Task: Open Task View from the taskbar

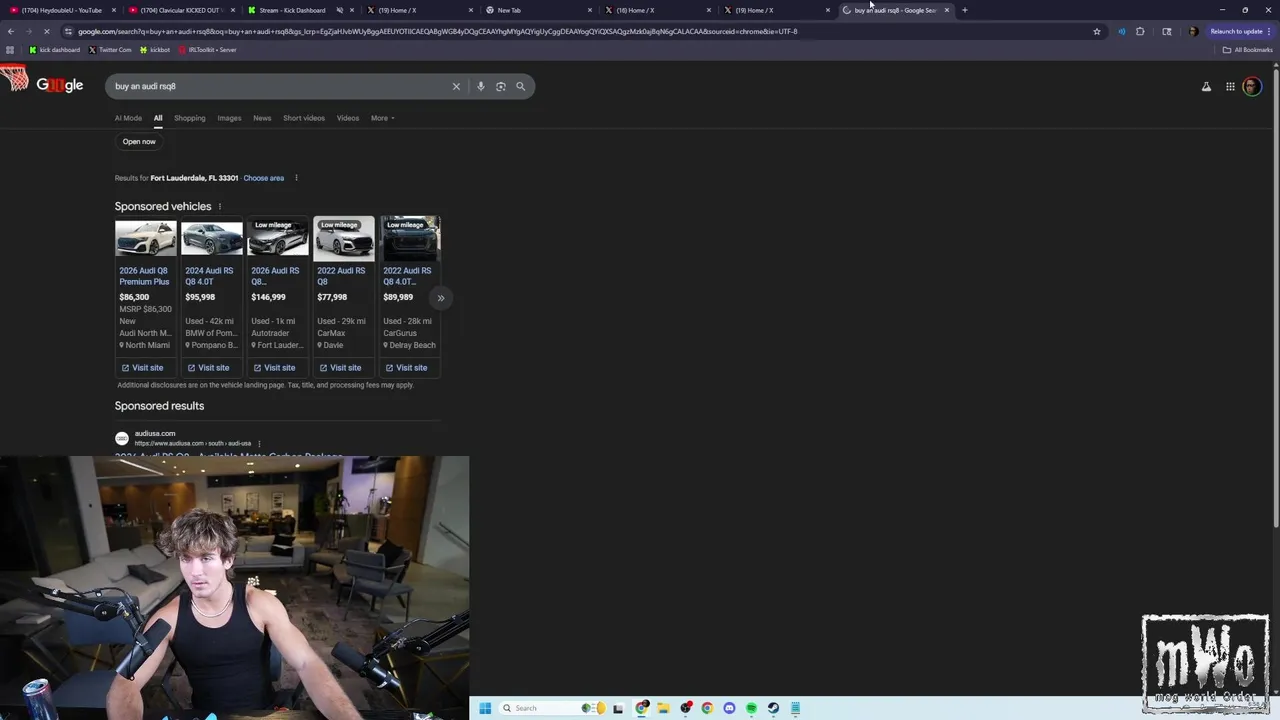Action: [618, 708]
